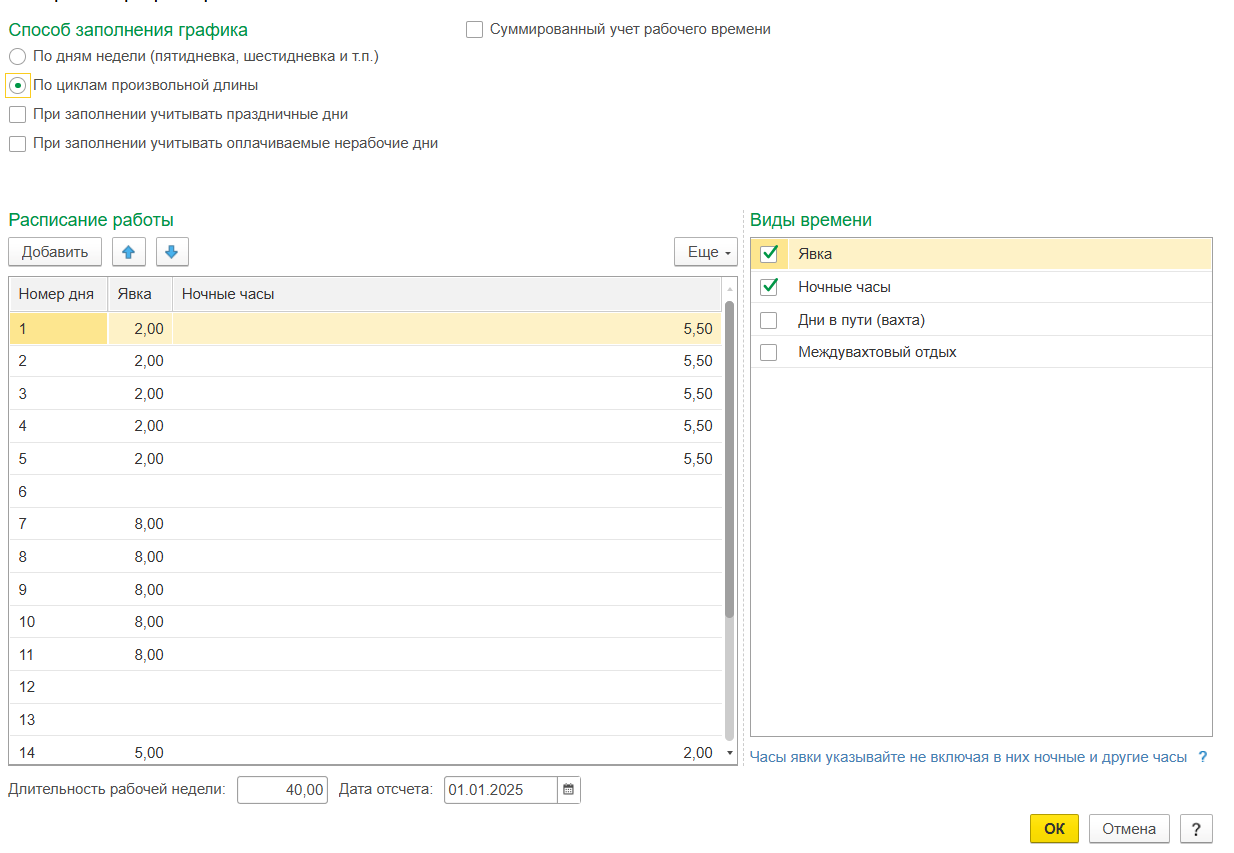1234x853 pixels.
Task: Uncheck the Ночные часы time type
Action: click(769, 288)
